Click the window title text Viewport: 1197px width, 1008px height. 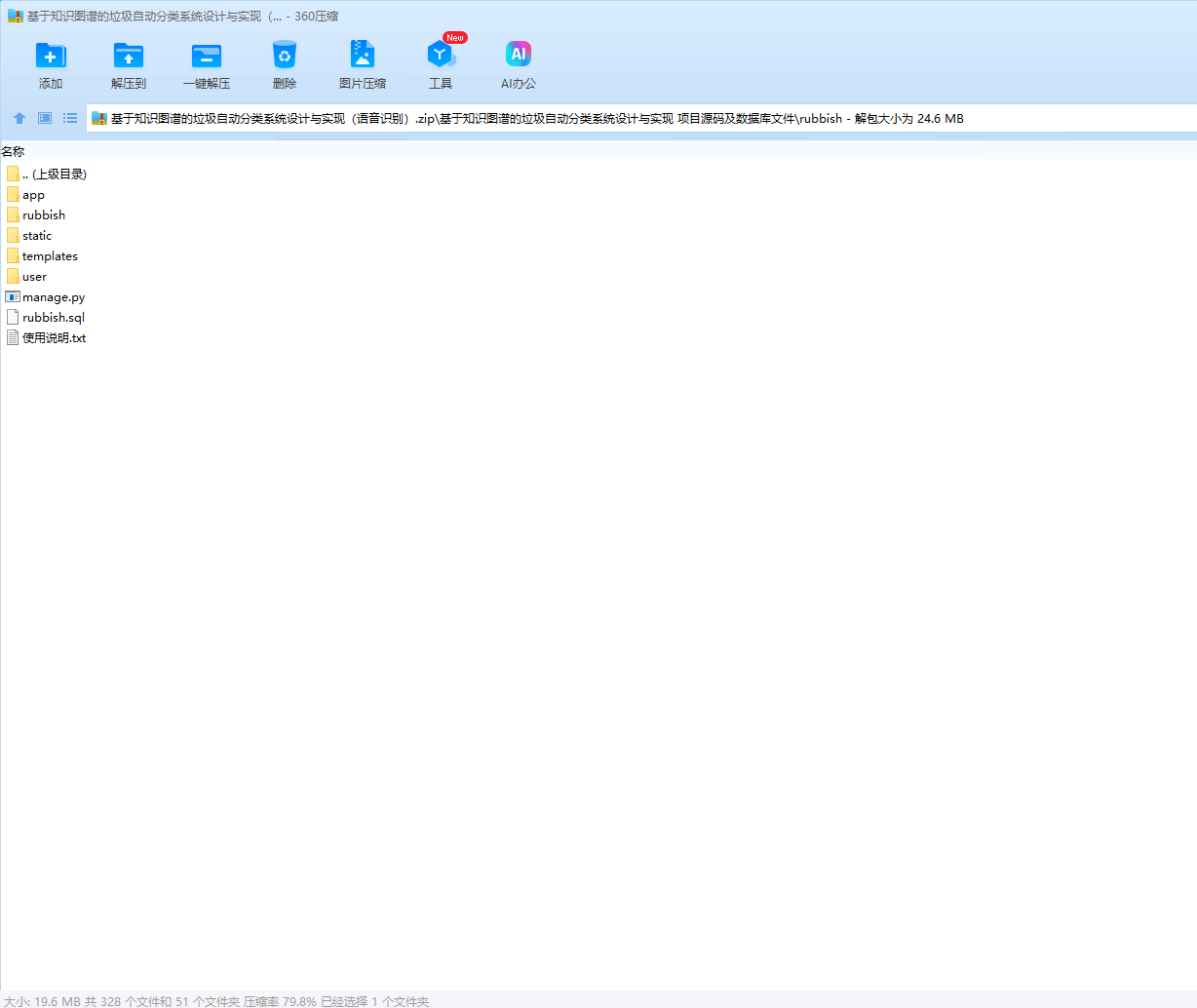(x=182, y=17)
